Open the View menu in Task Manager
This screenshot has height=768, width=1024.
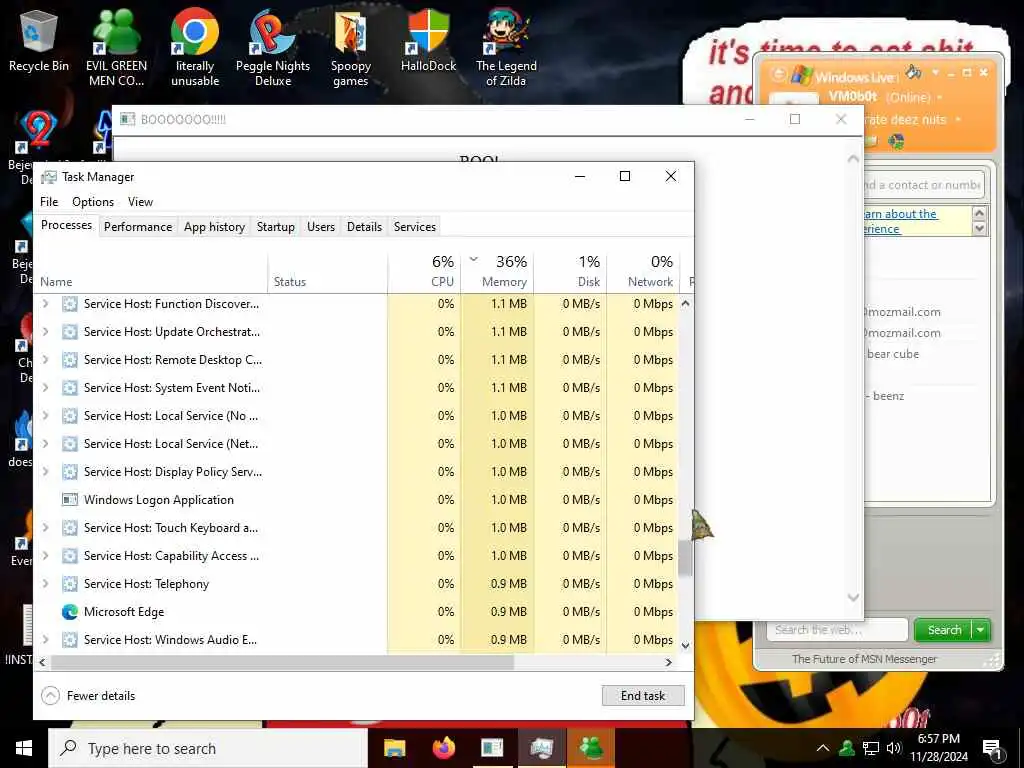tap(140, 202)
